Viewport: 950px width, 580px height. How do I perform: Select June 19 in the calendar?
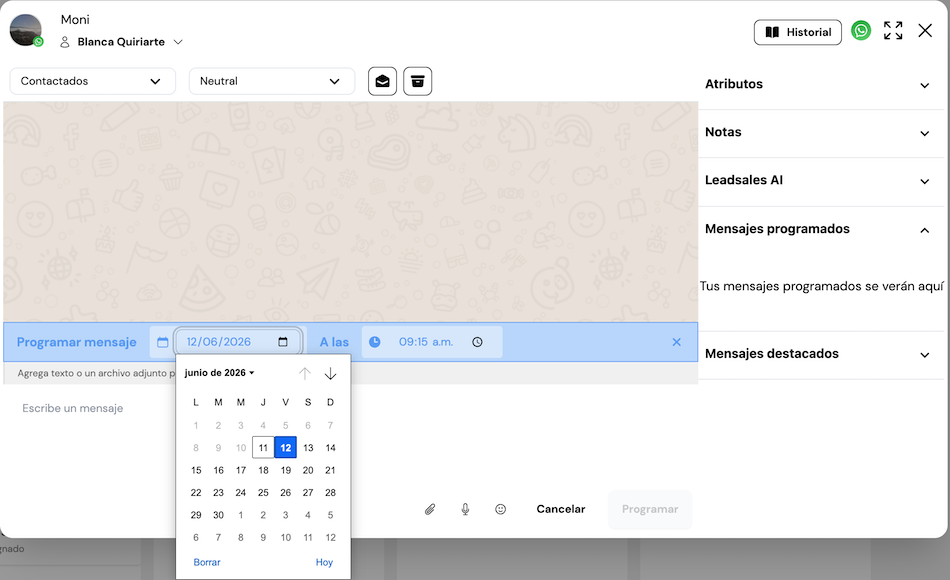285,470
